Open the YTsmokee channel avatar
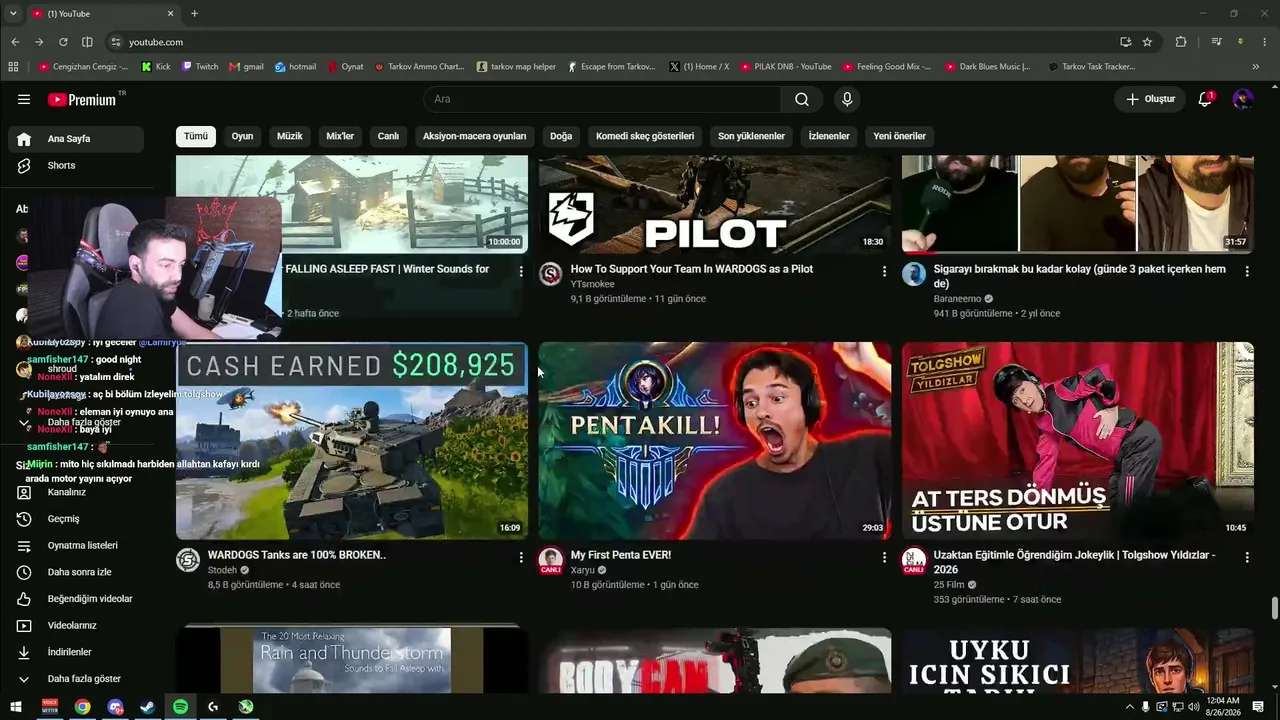Viewport: 1280px width, 720px height. 551,274
